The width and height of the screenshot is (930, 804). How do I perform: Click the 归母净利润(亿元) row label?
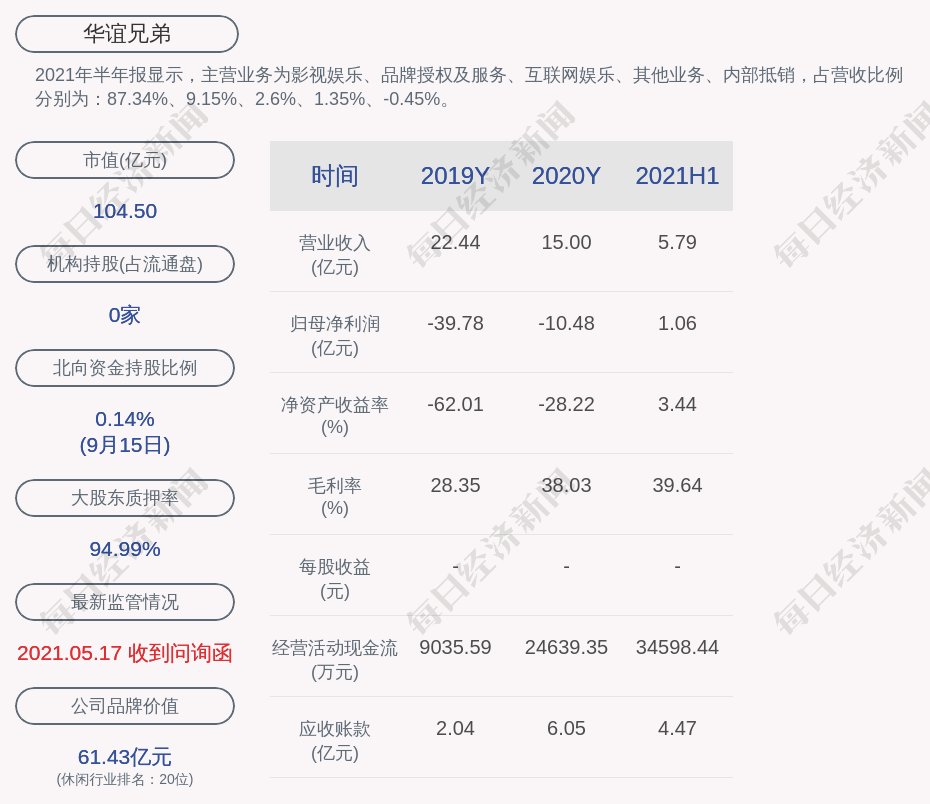pos(335,336)
